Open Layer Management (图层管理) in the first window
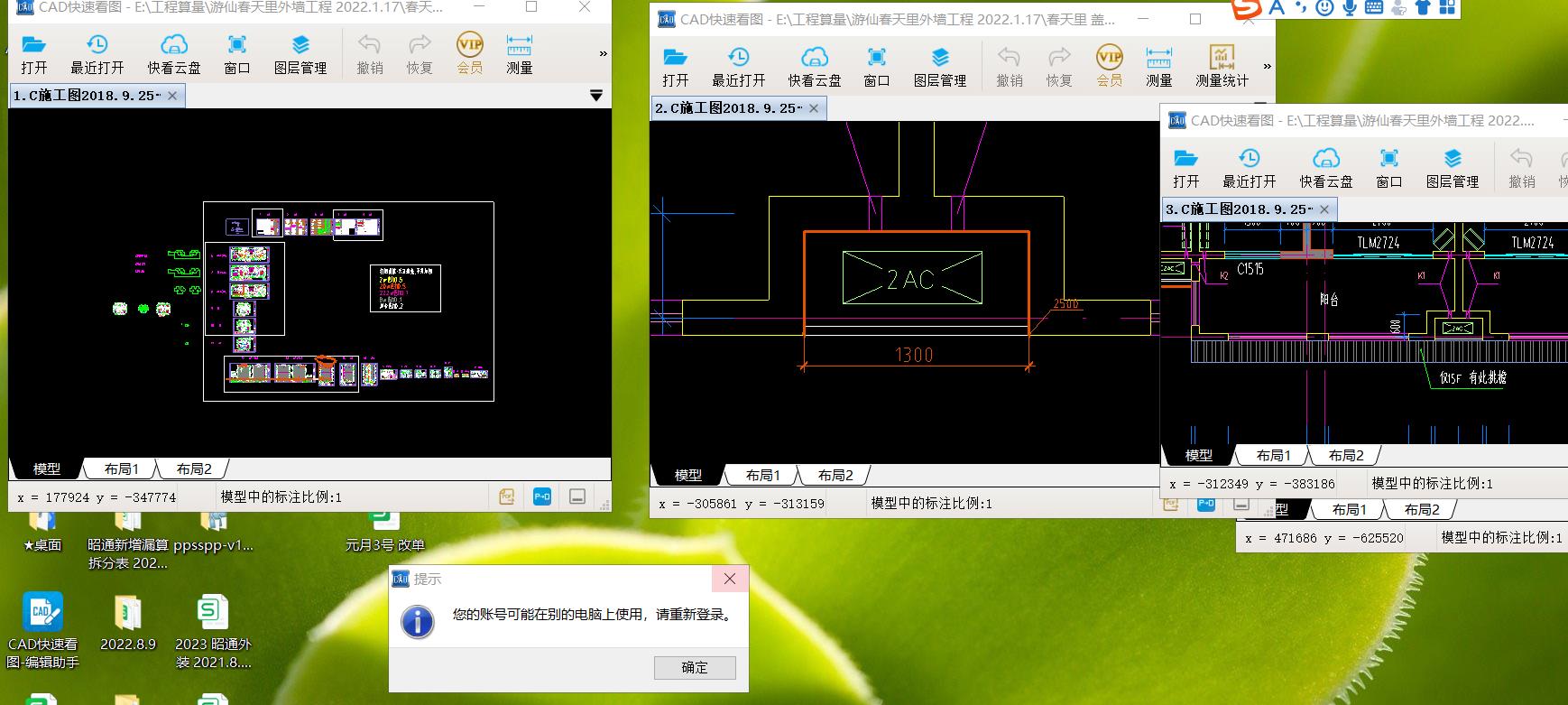Image resolution: width=1568 pixels, height=705 pixels. [300, 53]
